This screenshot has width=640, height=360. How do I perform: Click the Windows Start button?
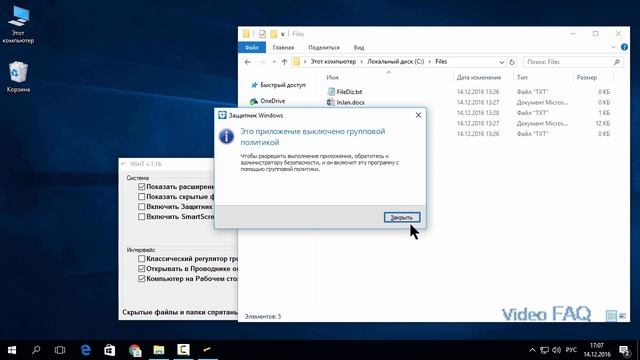point(12,350)
